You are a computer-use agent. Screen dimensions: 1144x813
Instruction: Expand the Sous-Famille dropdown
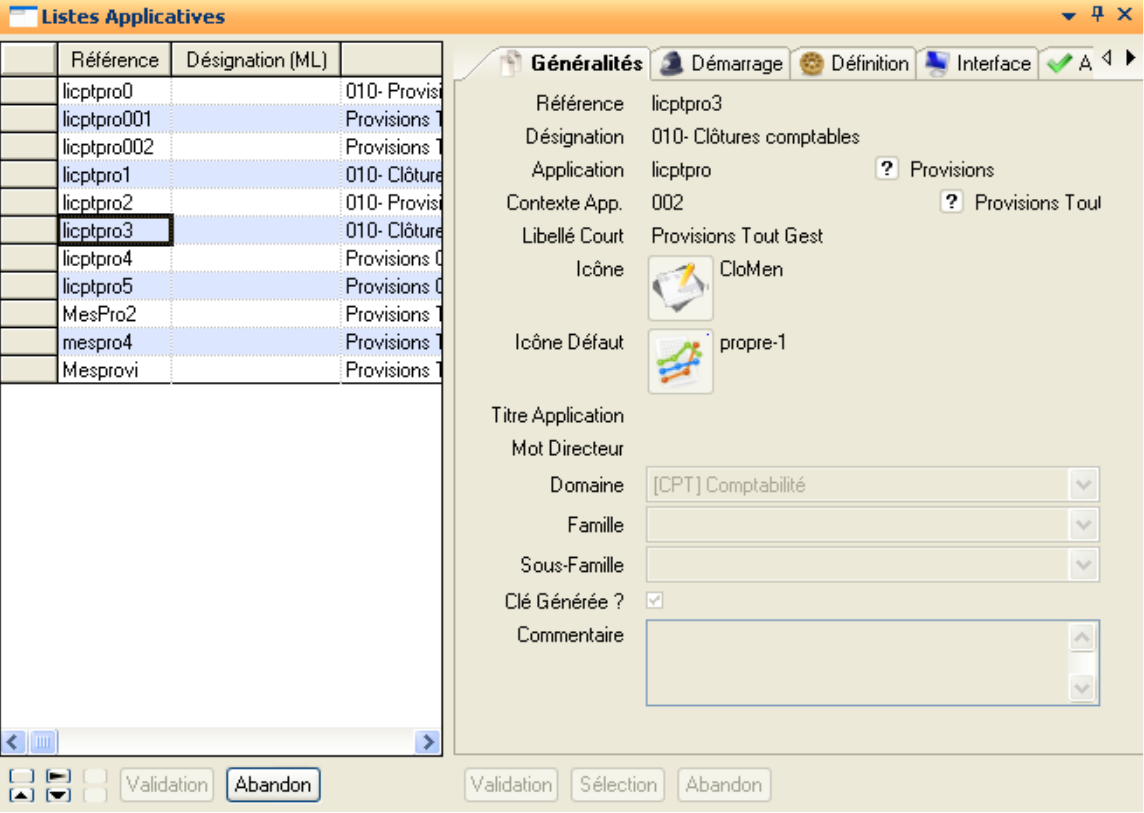(x=1086, y=565)
